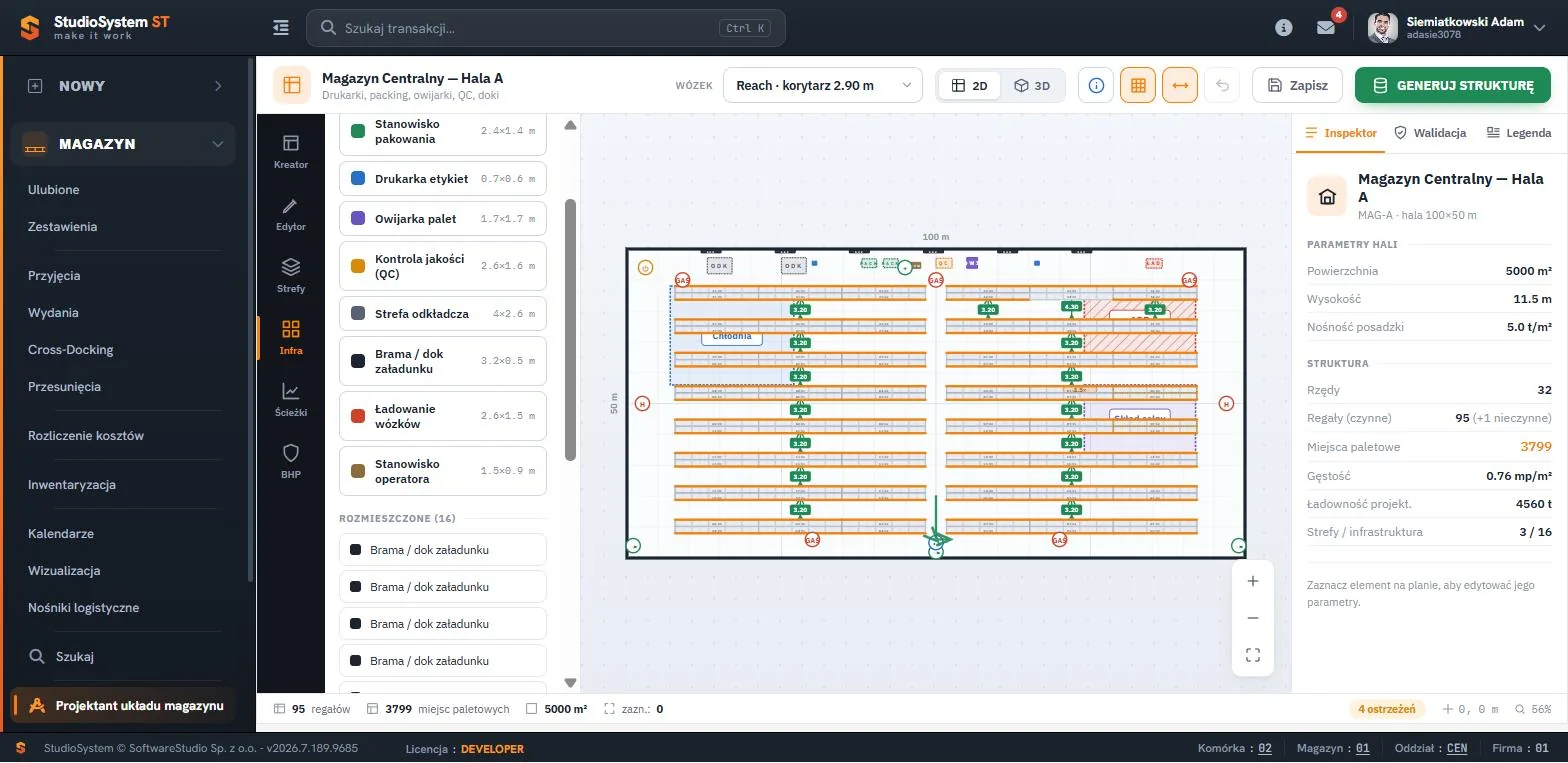
Task: Open Kalendarze
Action: tap(61, 534)
